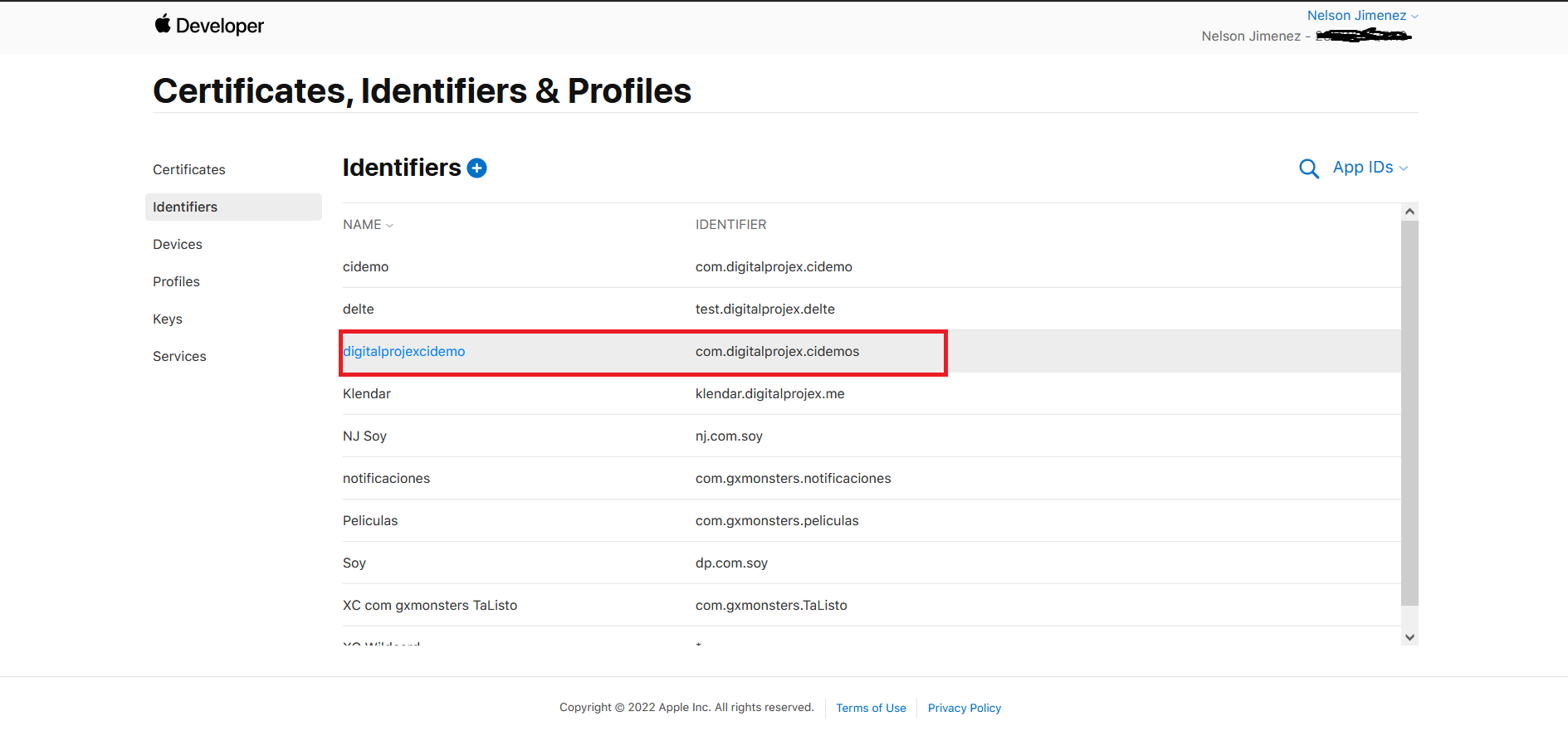Open the App IDs filter dropdown
This screenshot has height=731, width=1568.
coord(1370,168)
